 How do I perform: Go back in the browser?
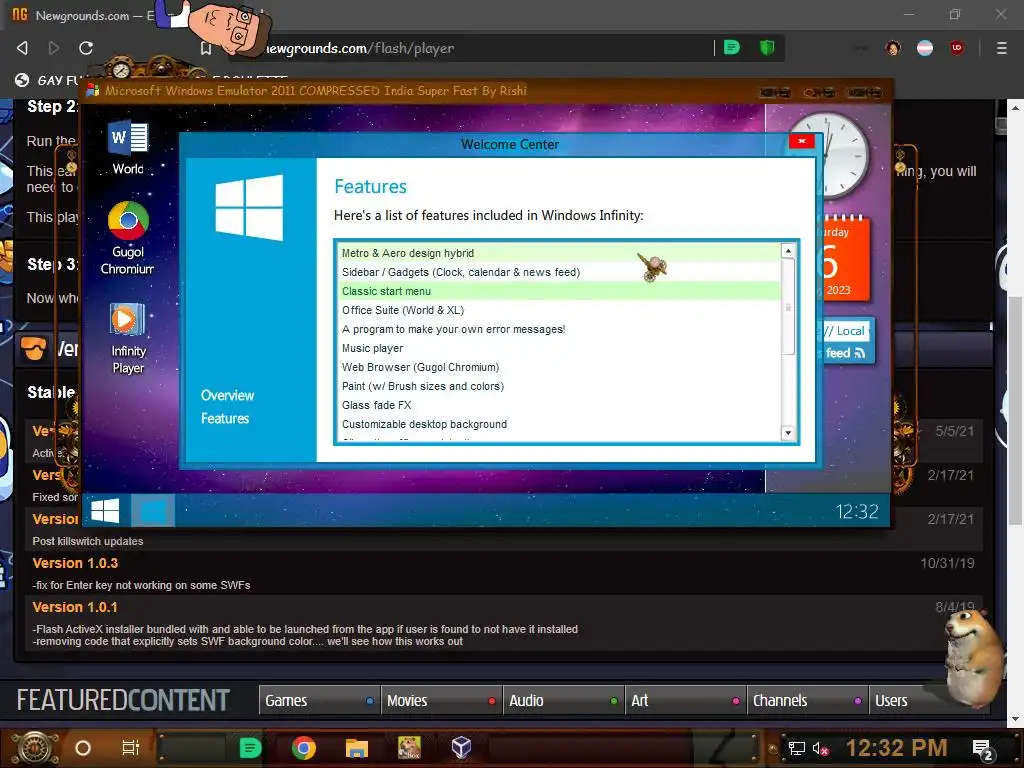point(22,48)
